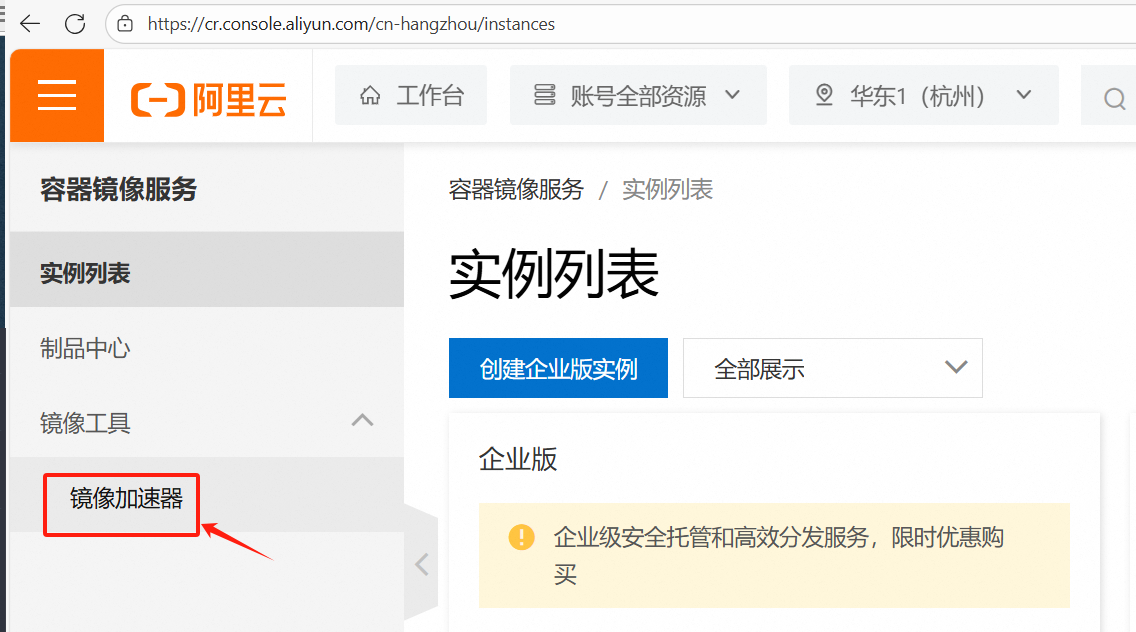Click the 容器镜像服务 sidebar title
1136x632 pixels.
tap(119, 190)
